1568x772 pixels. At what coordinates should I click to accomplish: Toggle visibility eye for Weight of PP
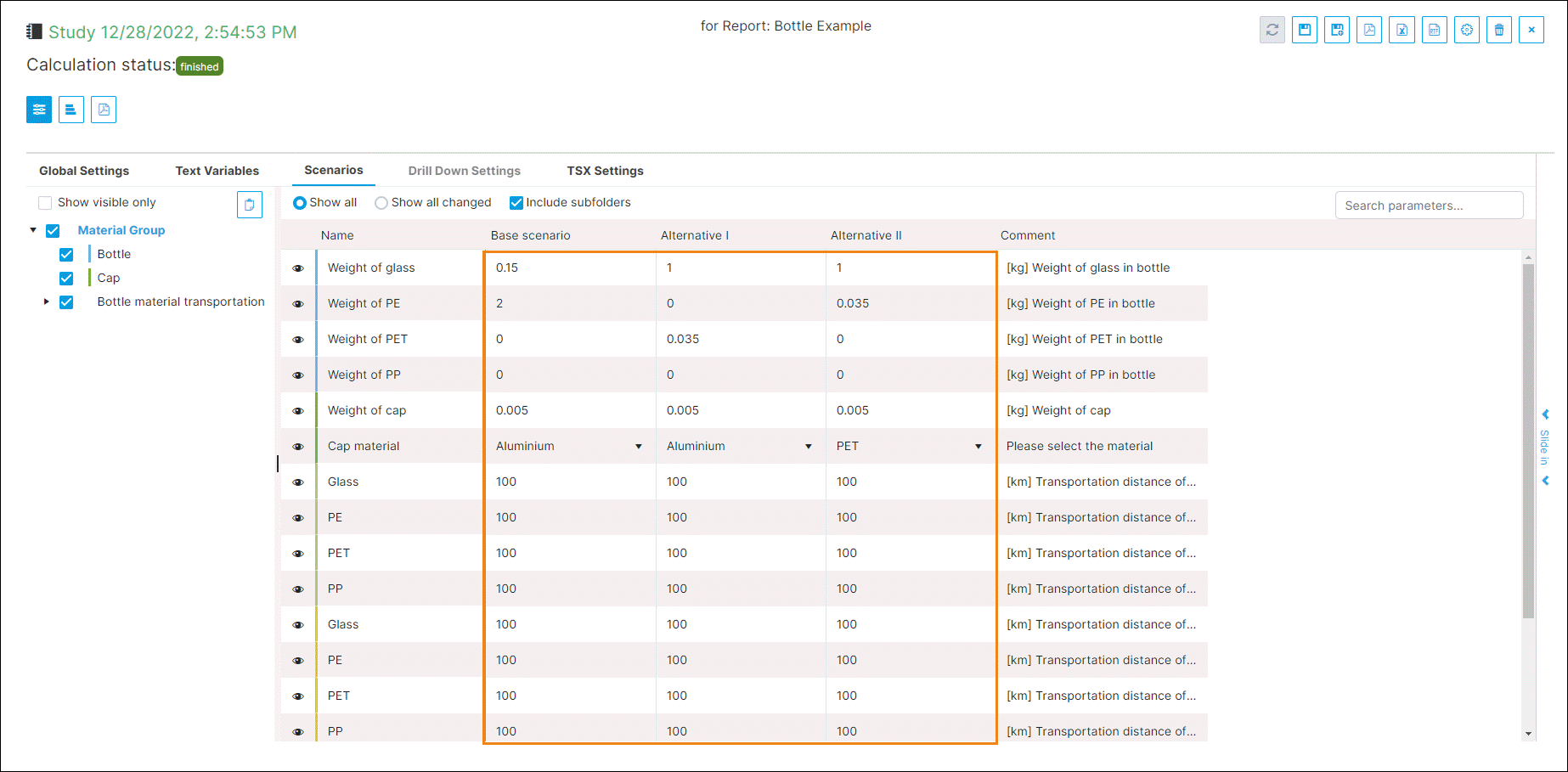point(298,375)
